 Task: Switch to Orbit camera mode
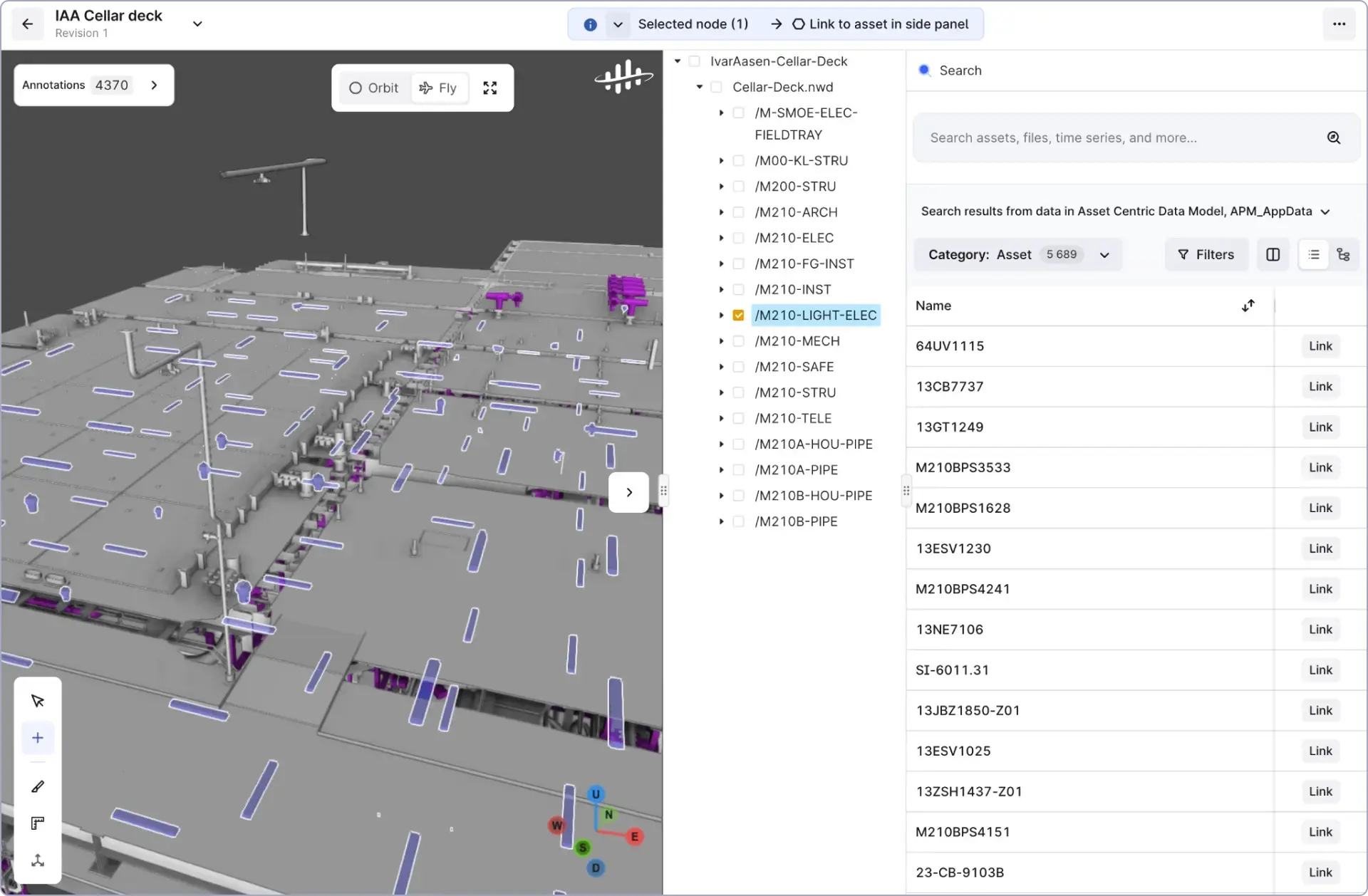click(x=374, y=88)
